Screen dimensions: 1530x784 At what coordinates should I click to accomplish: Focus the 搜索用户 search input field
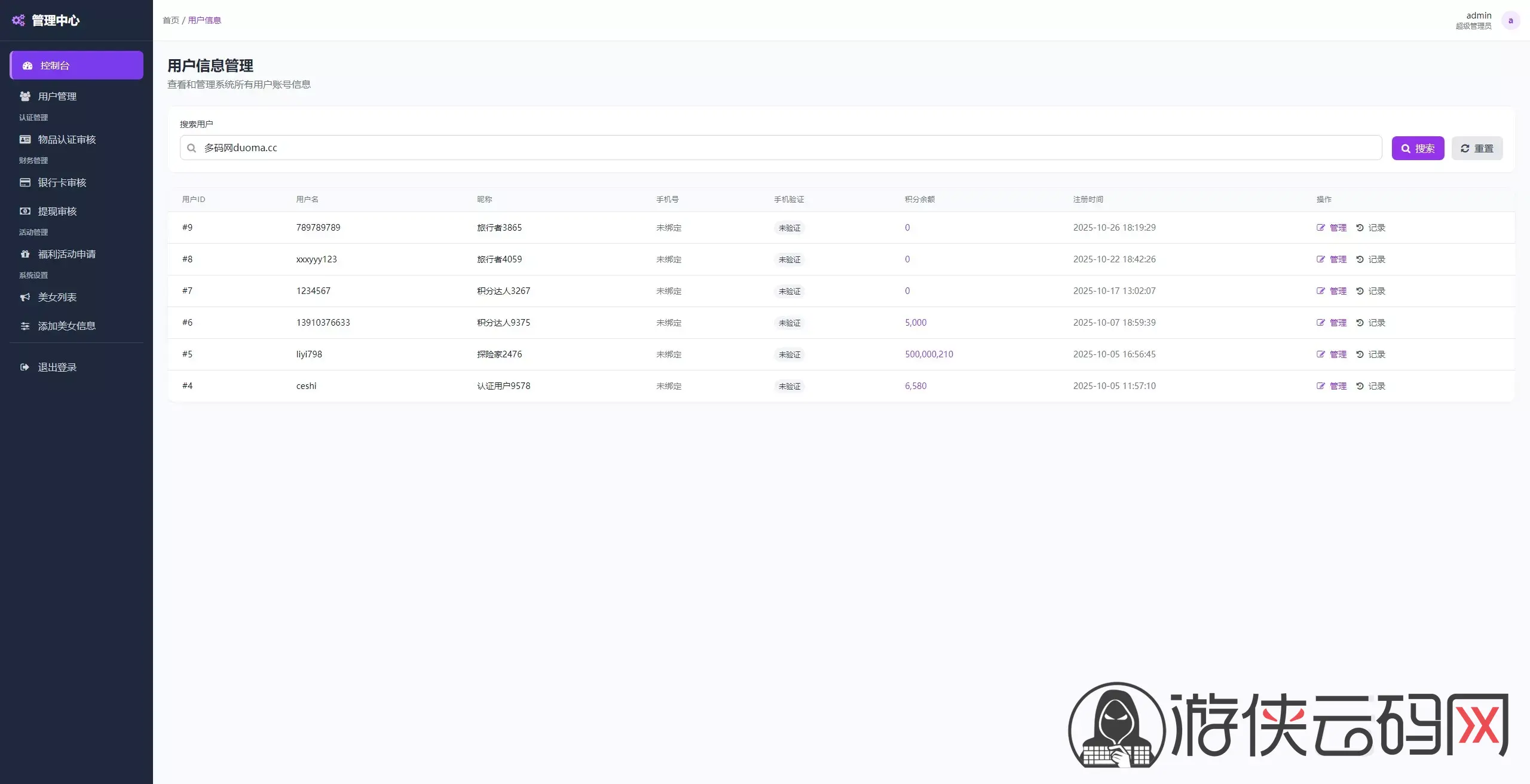pos(777,148)
